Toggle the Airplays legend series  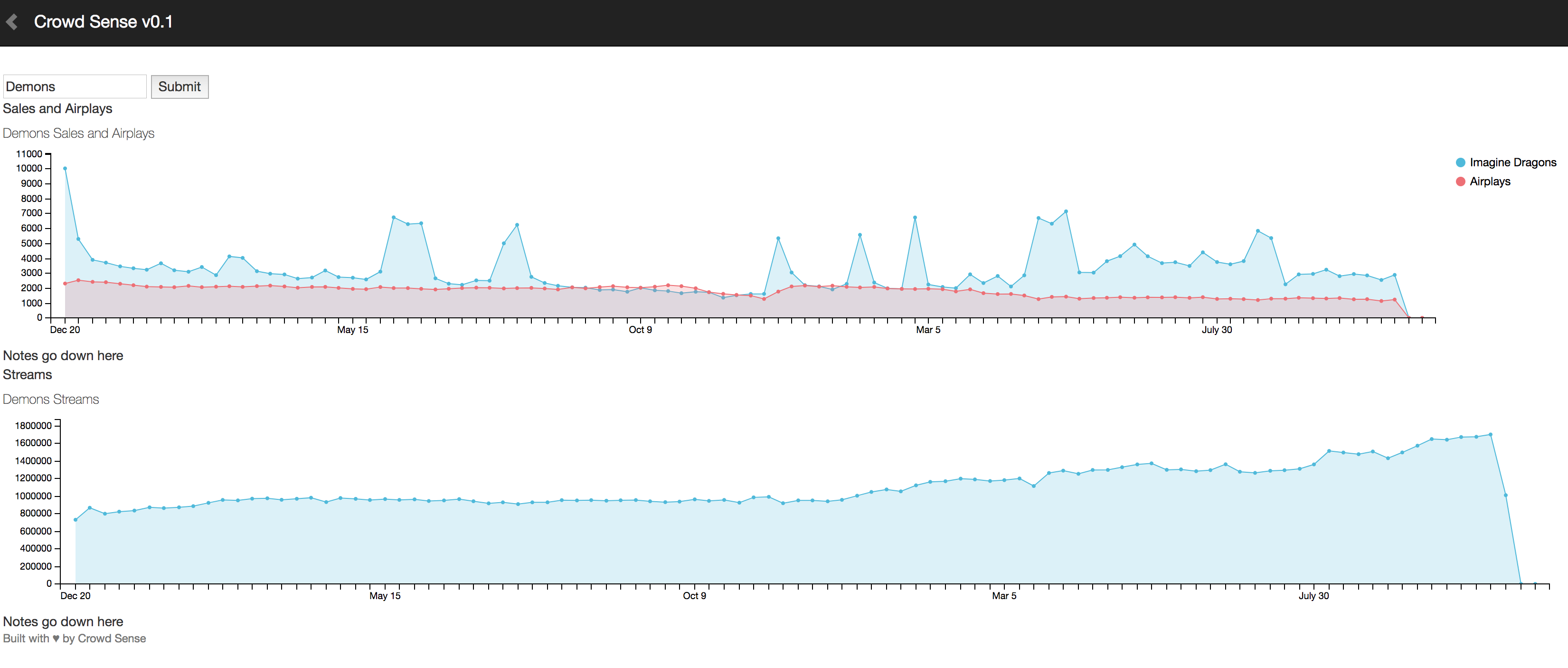[1490, 181]
